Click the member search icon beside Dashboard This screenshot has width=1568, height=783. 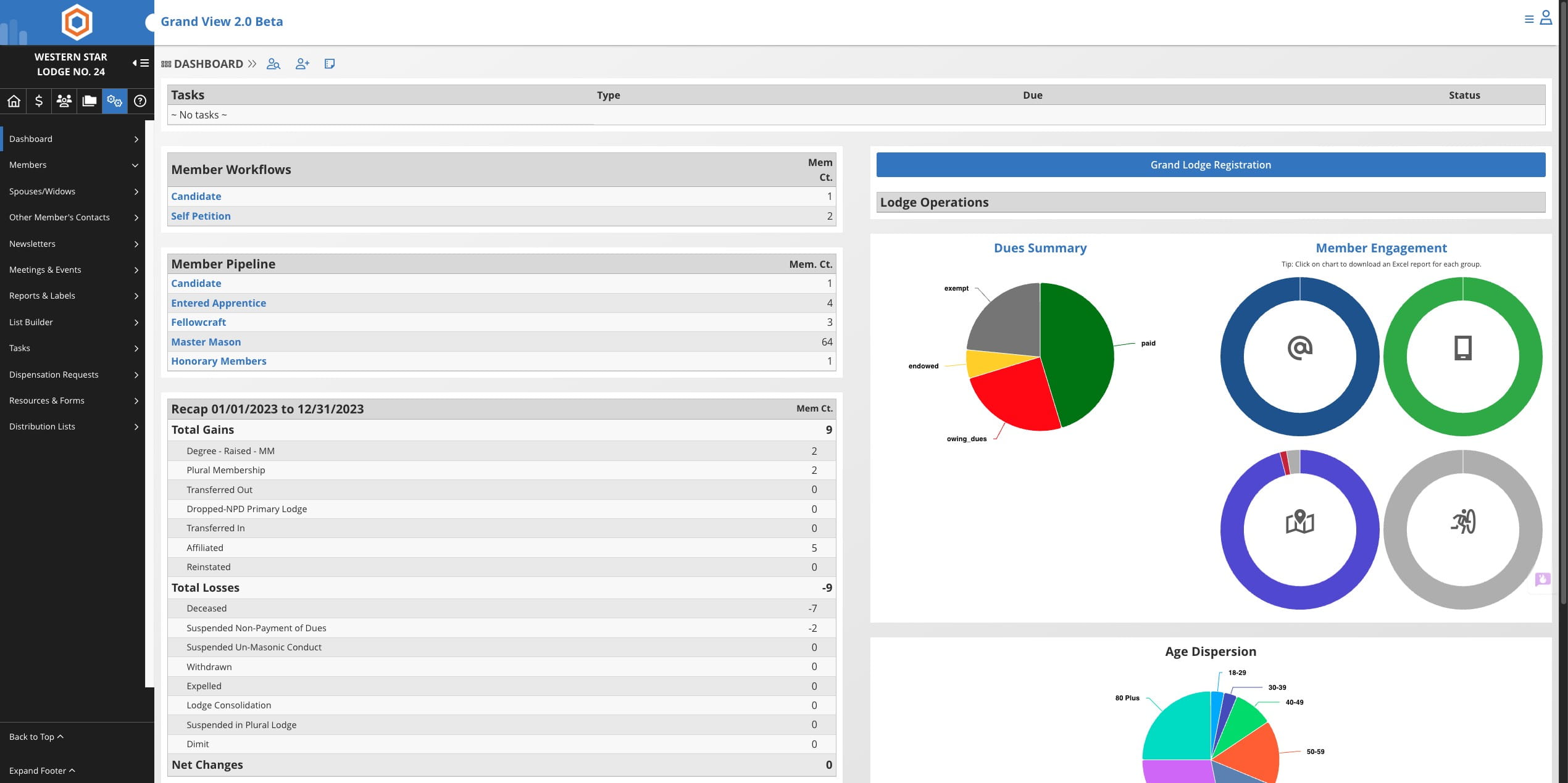(x=273, y=64)
